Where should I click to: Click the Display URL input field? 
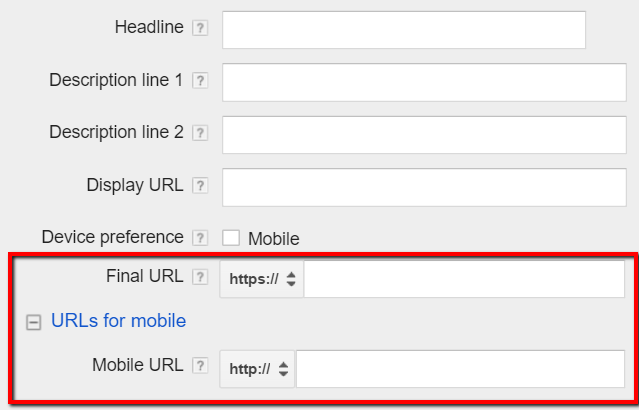(x=424, y=187)
